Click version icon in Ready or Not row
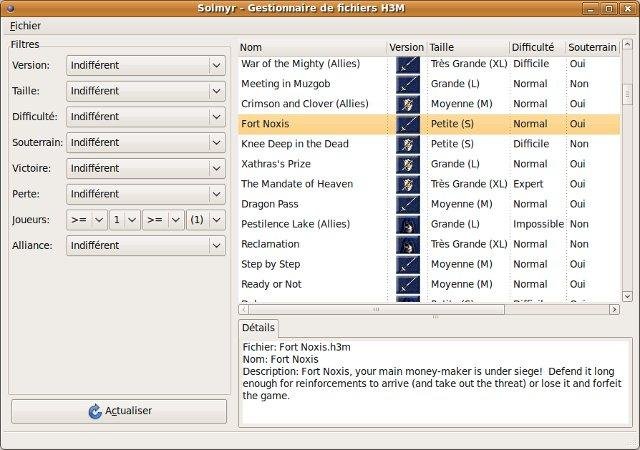This screenshot has height=450, width=640. 408,284
